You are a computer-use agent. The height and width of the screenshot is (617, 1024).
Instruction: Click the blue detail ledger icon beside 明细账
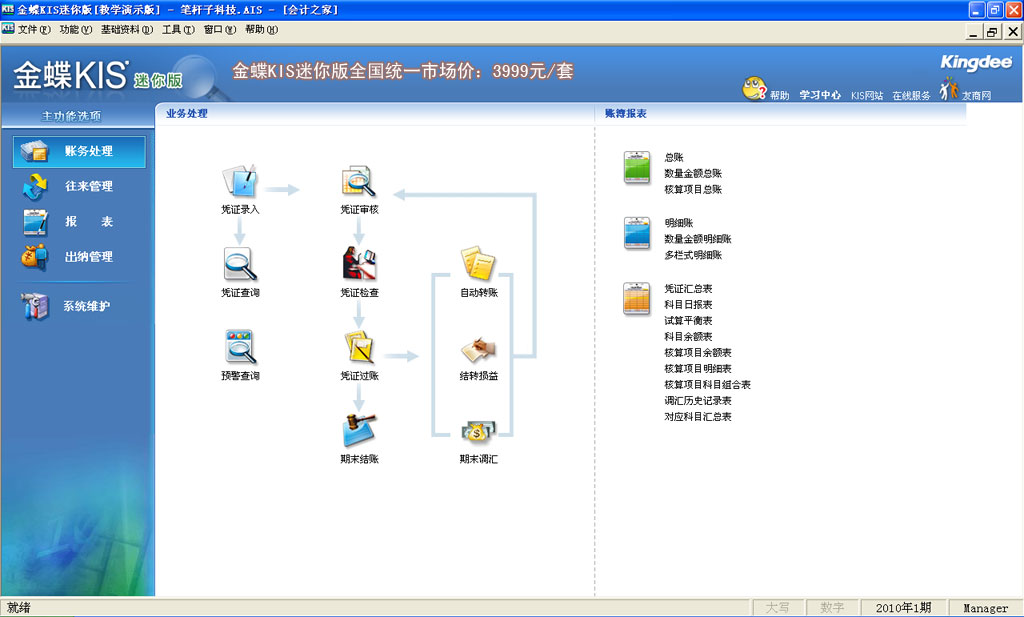point(637,232)
